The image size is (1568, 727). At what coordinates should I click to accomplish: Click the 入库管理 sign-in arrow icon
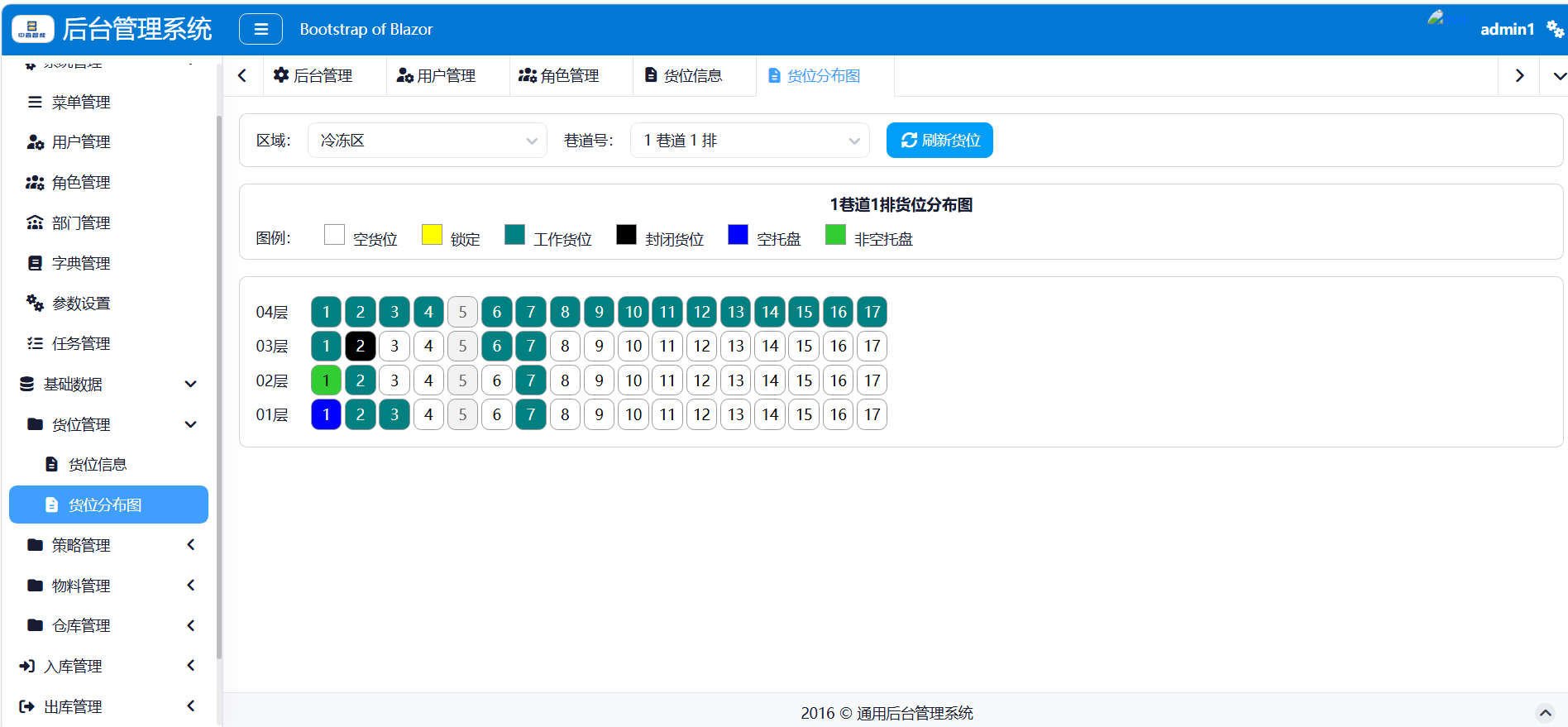point(27,666)
